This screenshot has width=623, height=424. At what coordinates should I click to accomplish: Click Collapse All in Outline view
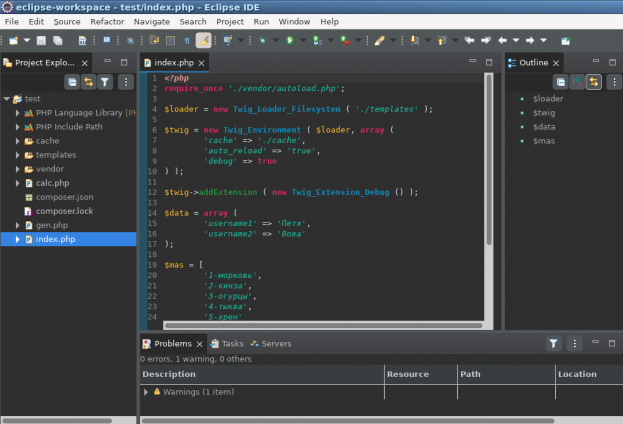pos(561,82)
